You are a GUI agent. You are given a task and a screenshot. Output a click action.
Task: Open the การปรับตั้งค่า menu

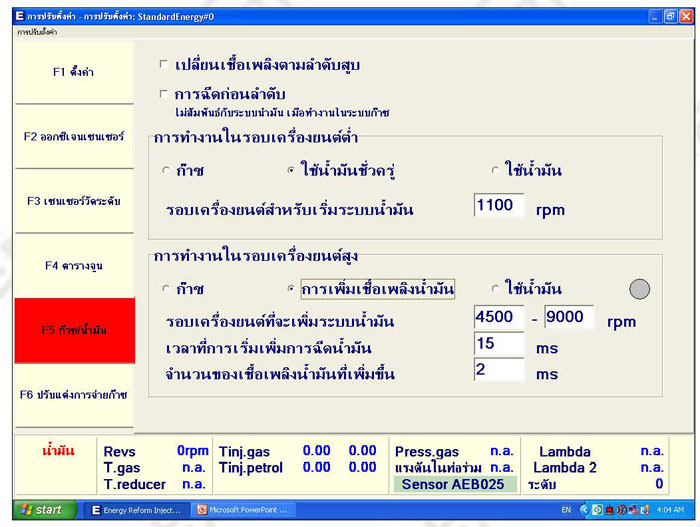click(37, 32)
